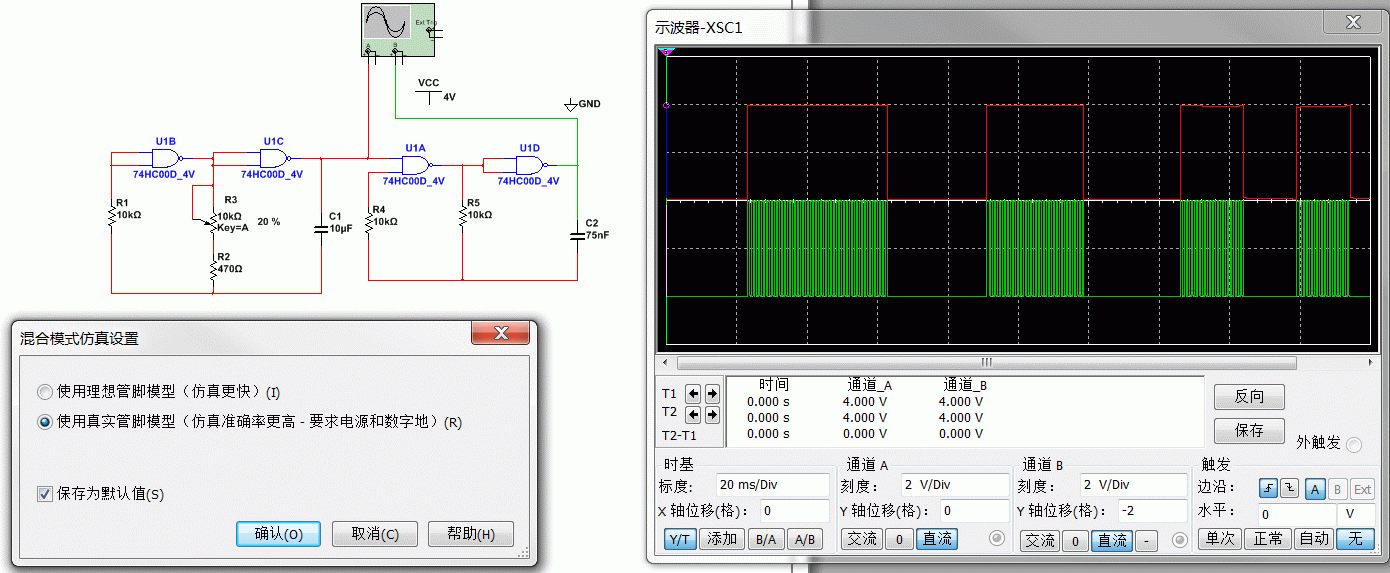
Task: Set timebase mode to 添加
Action: coord(722,539)
